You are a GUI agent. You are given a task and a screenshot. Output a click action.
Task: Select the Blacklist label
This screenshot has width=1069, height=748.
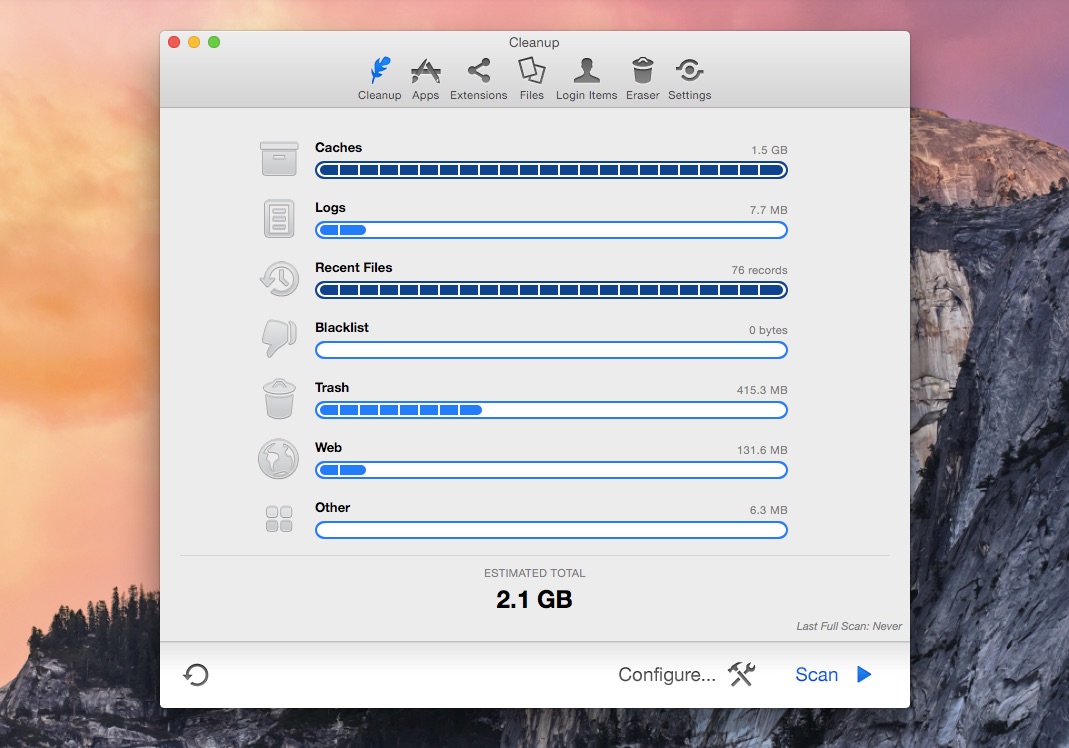point(342,327)
